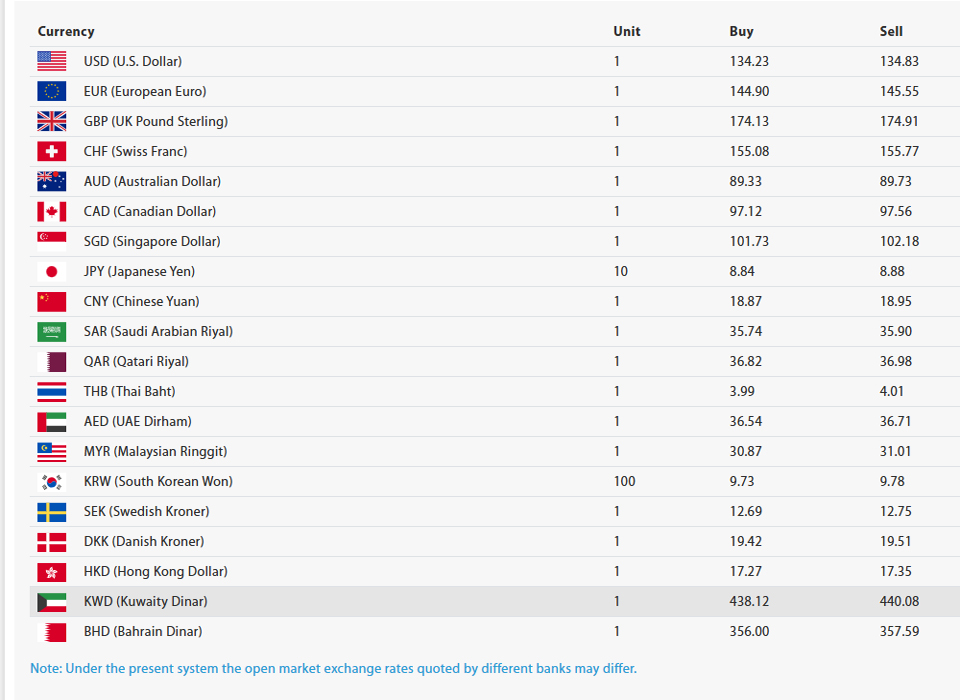Image resolution: width=960 pixels, height=700 pixels.
Task: Click the Sell column header
Action: point(891,31)
